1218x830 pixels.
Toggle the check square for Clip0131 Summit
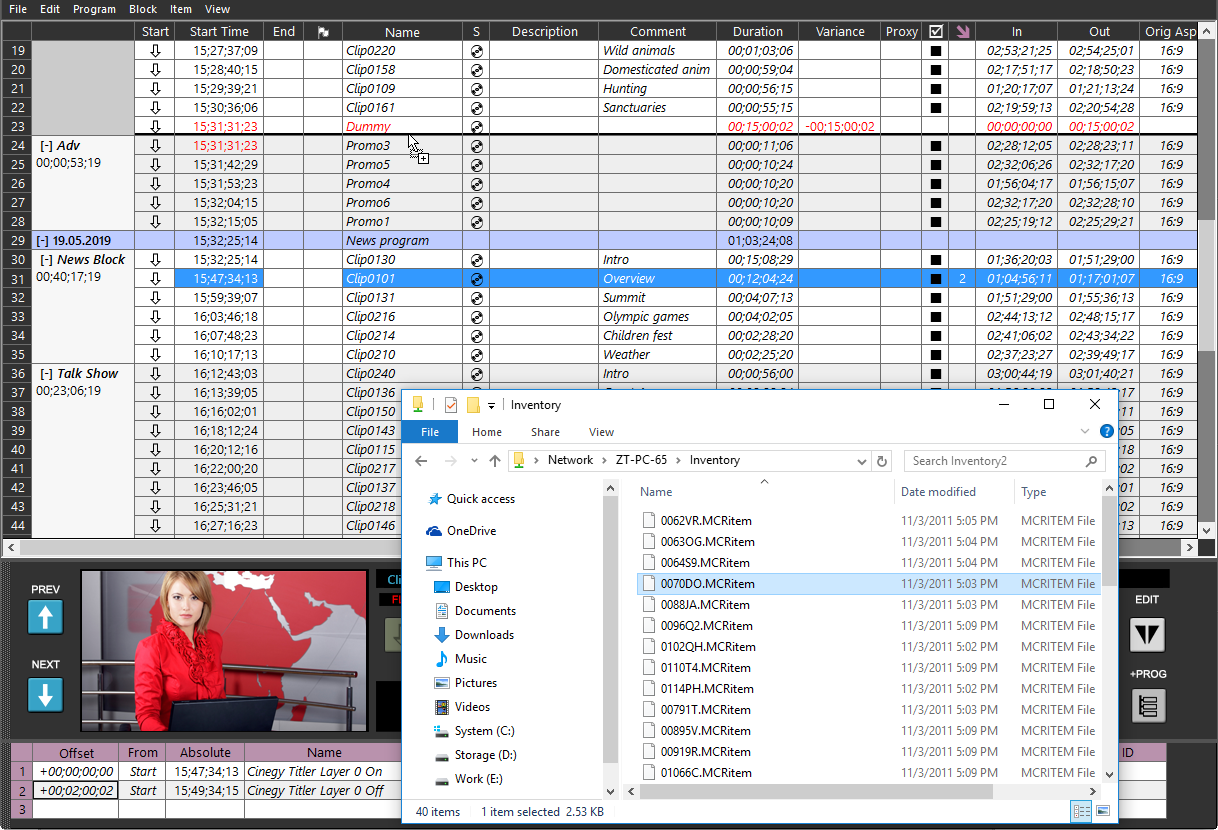click(936, 298)
